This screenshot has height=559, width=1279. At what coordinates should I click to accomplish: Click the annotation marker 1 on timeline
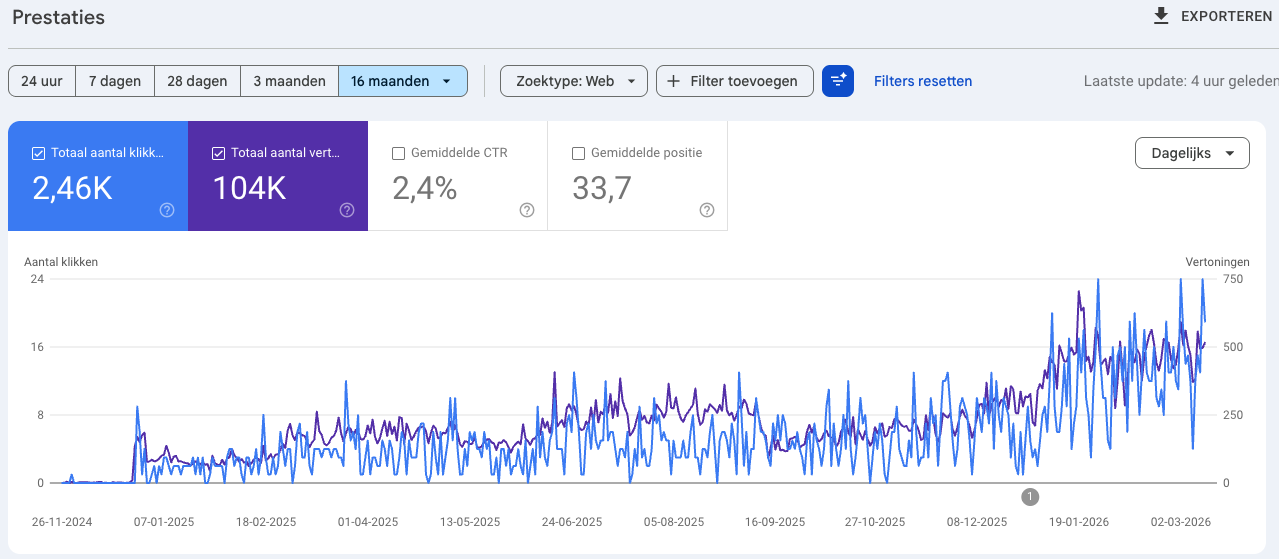click(x=1031, y=496)
